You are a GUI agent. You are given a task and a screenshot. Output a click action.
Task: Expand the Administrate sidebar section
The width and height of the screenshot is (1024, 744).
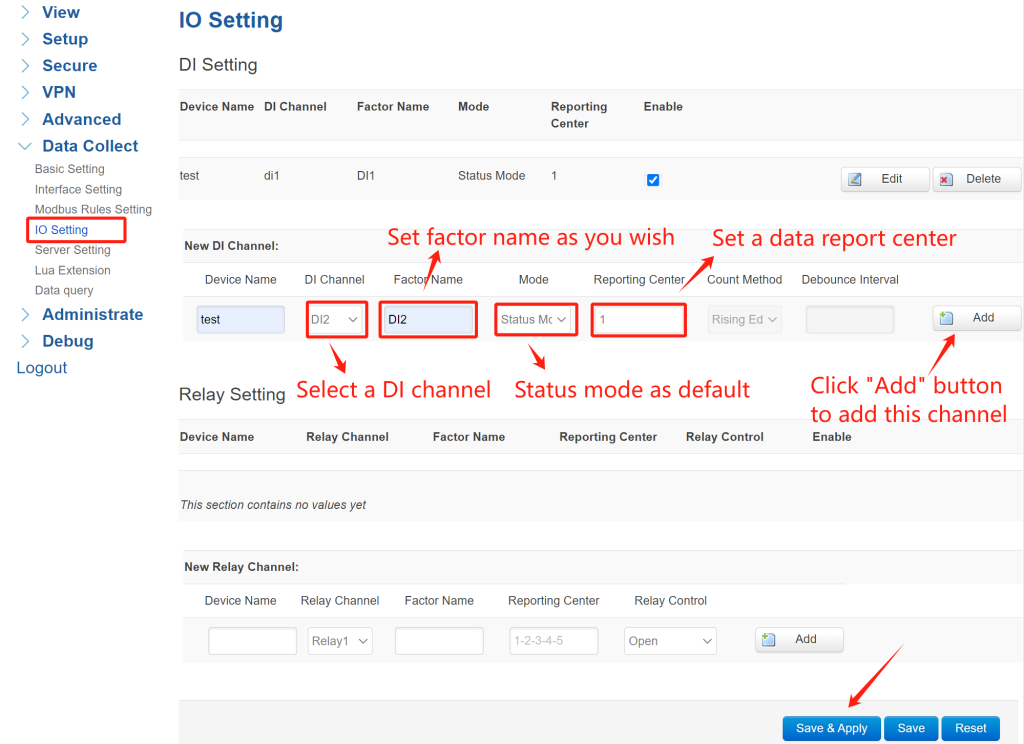tap(92, 314)
